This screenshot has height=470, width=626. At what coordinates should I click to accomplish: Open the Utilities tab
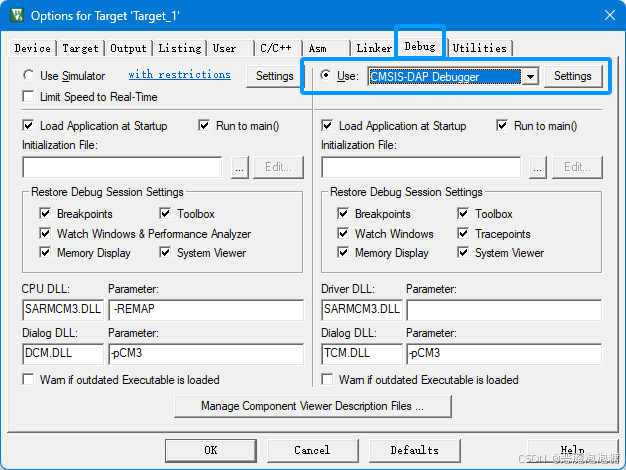(479, 48)
